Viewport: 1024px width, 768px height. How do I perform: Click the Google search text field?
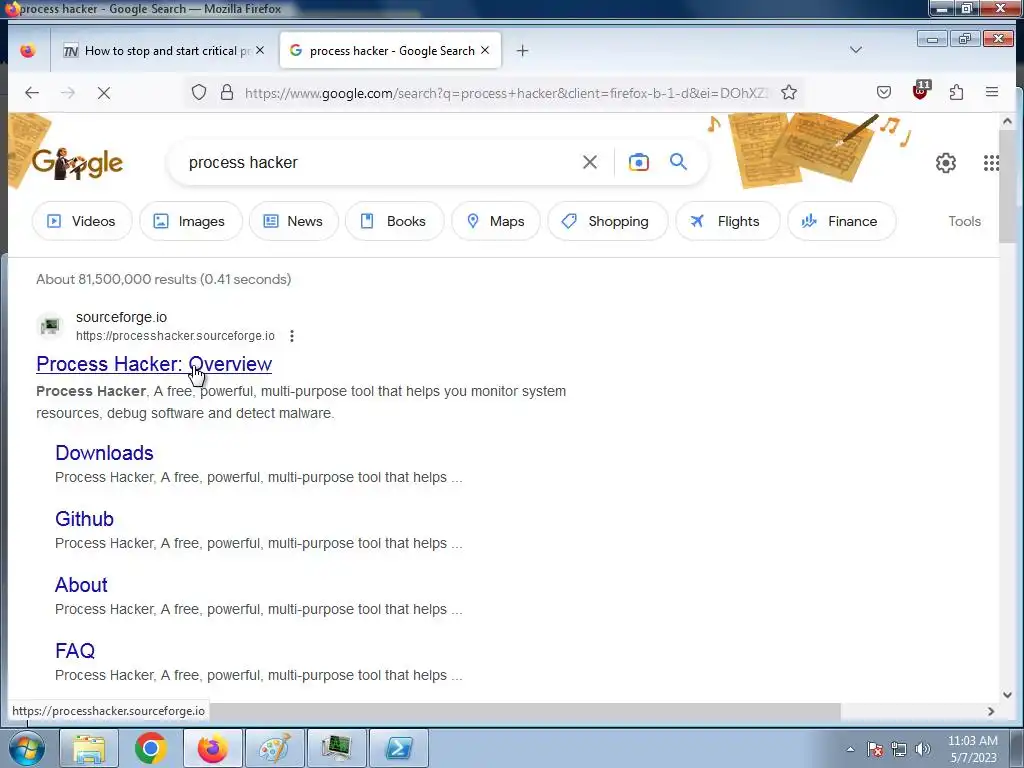pos(379,162)
